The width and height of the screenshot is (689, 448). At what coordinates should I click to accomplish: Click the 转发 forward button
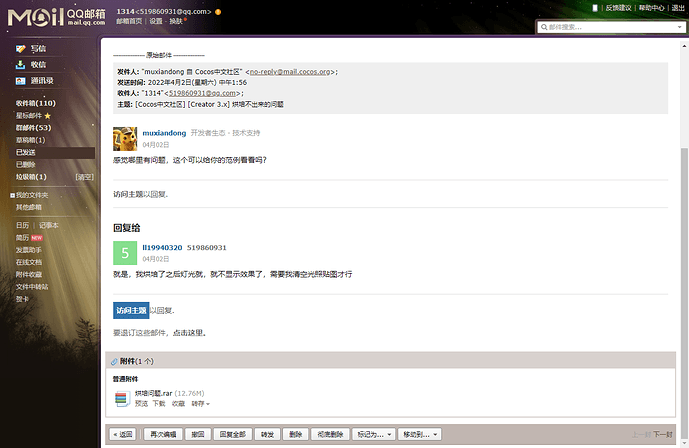(x=267, y=434)
